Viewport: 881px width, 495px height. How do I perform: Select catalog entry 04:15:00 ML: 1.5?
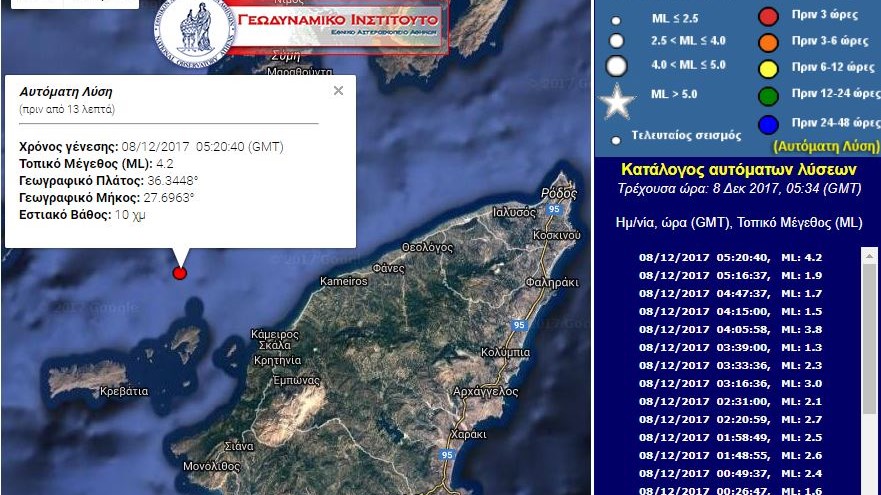(730, 311)
